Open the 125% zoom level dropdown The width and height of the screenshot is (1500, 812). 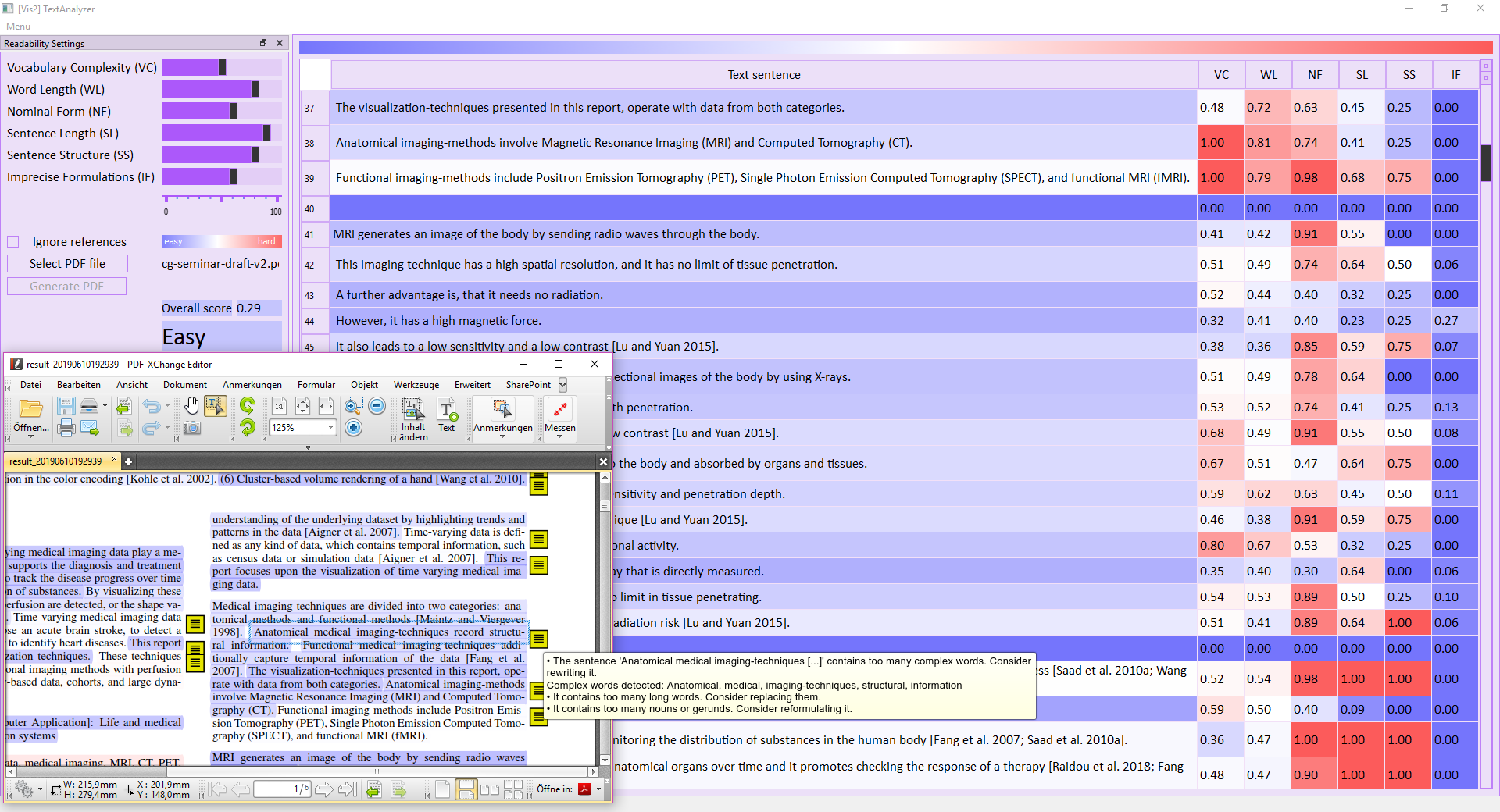tap(330, 427)
